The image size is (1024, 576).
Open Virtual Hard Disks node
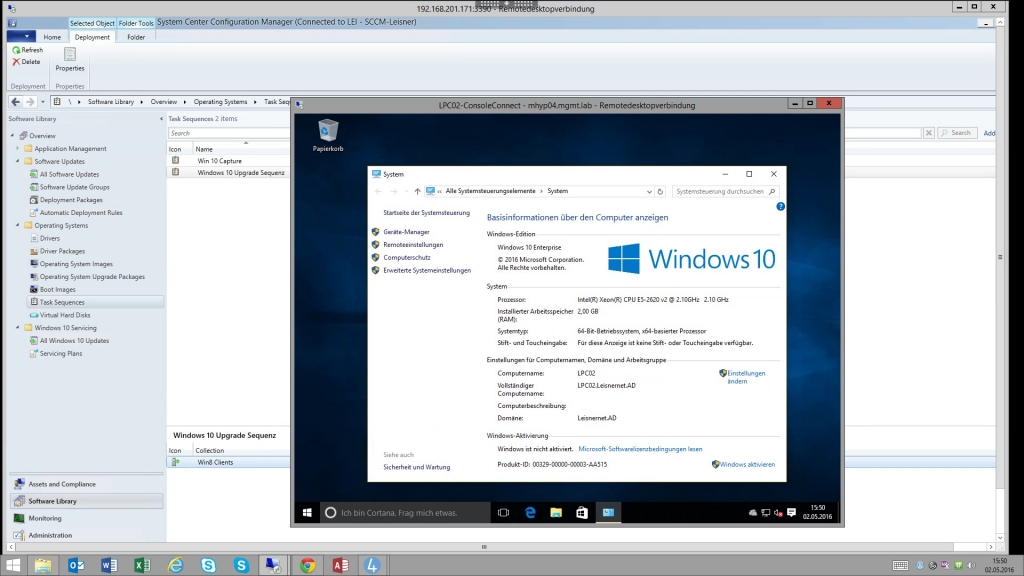[59, 315]
